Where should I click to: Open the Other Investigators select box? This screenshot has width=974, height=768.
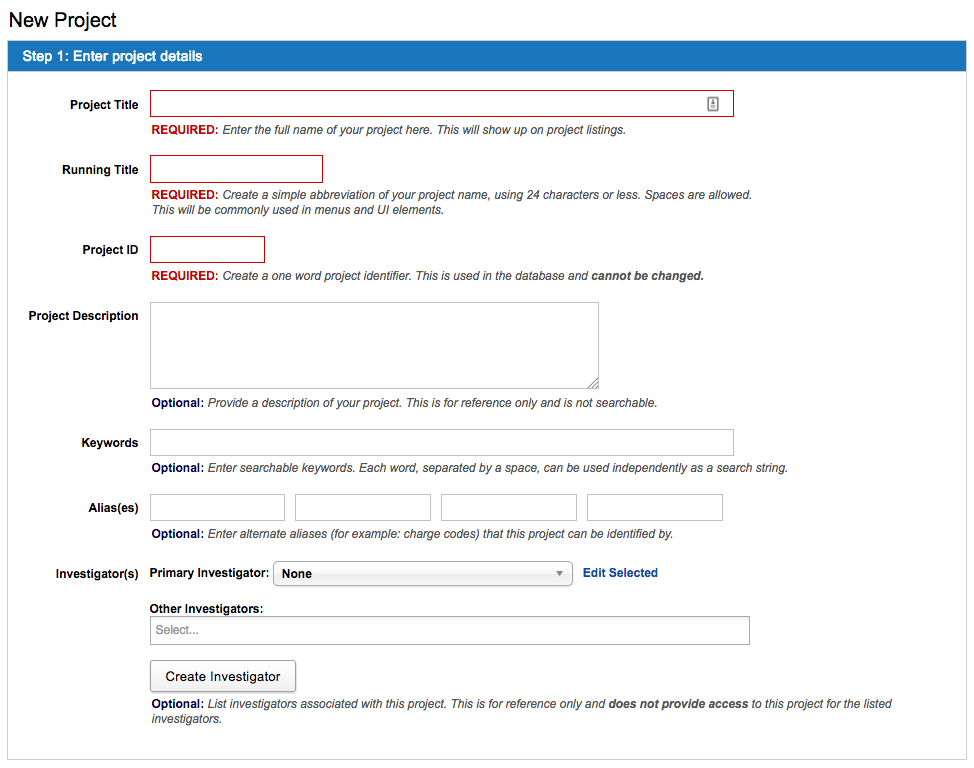449,631
